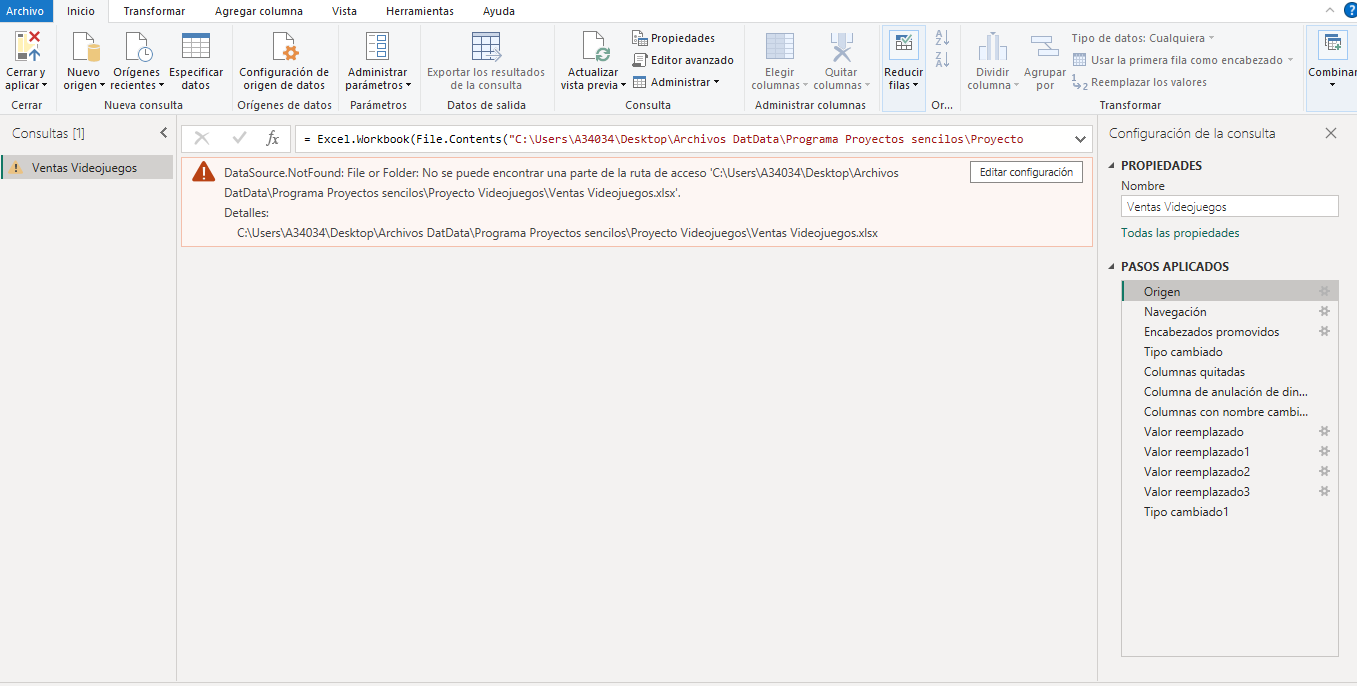1357x686 pixels.
Task: Click the Nombre field for the query
Action: coord(1229,207)
